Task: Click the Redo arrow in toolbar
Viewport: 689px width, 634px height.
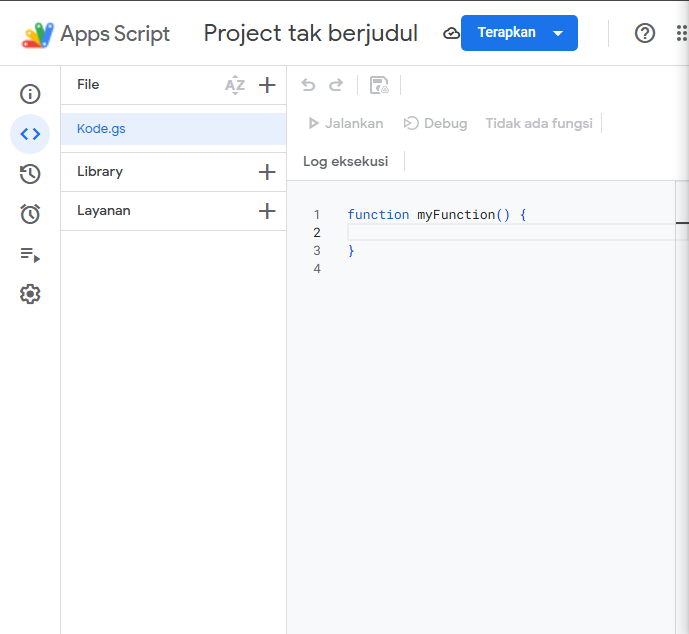Action: tap(336, 85)
